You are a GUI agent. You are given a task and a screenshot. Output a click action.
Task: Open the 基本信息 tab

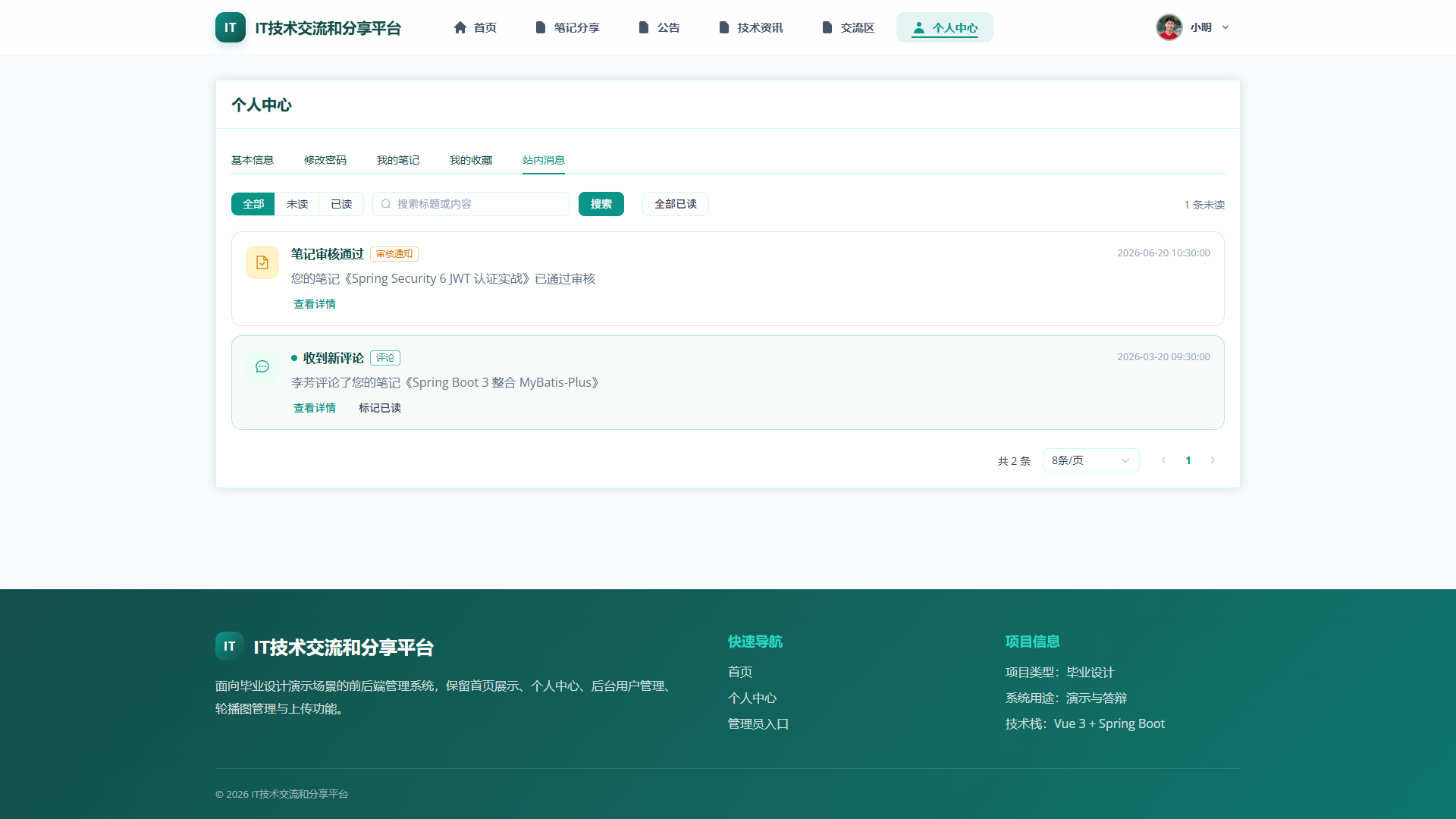[253, 160]
